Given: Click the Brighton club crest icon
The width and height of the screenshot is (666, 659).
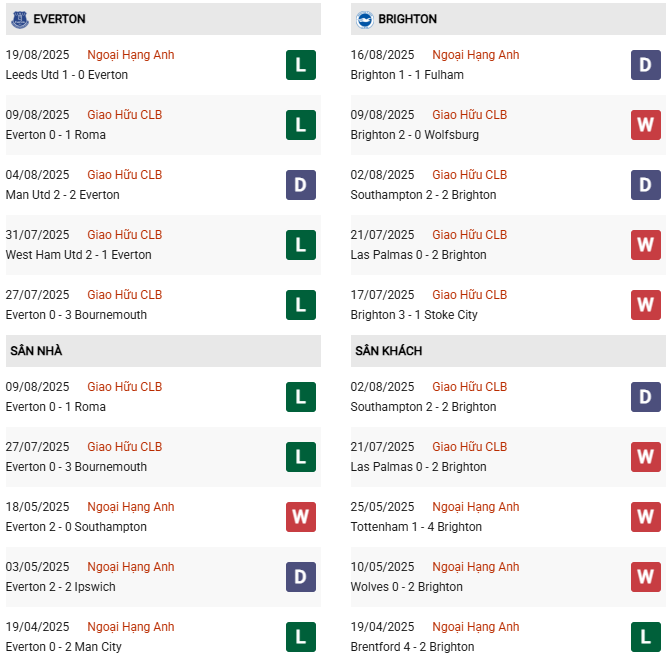Looking at the screenshot, I should click(365, 19).
